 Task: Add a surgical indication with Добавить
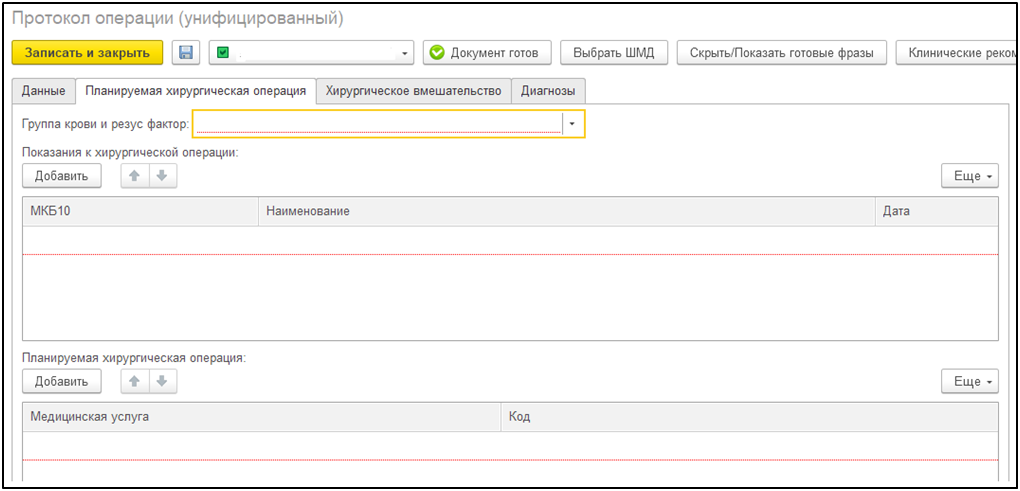[62, 176]
